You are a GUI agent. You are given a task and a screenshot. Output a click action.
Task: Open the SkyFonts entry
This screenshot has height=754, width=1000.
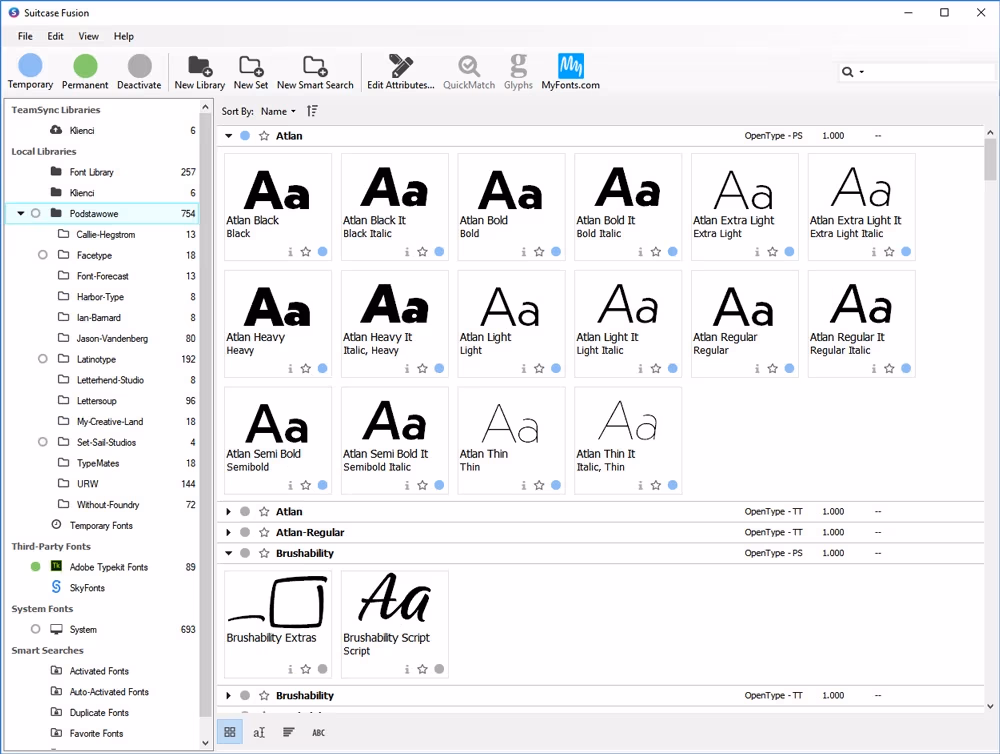pos(87,588)
